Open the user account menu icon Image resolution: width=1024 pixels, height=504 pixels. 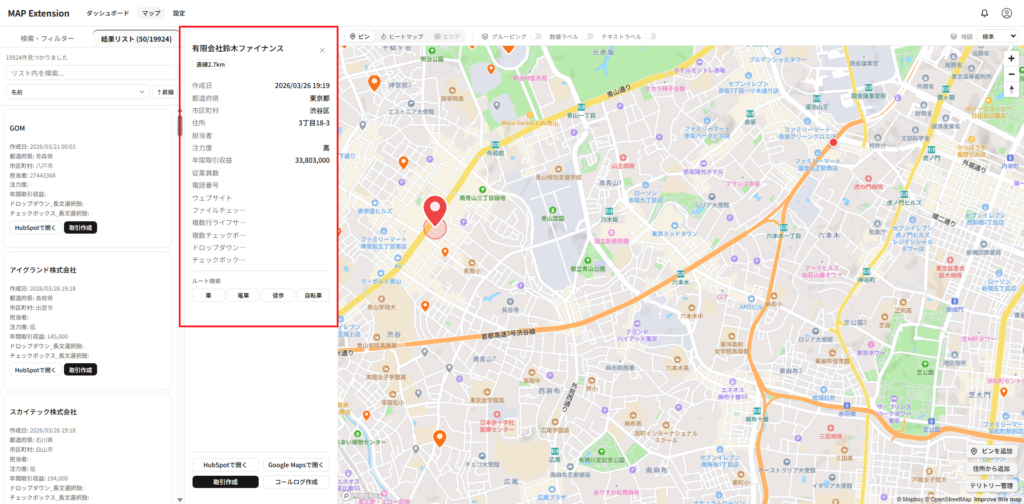click(1006, 13)
